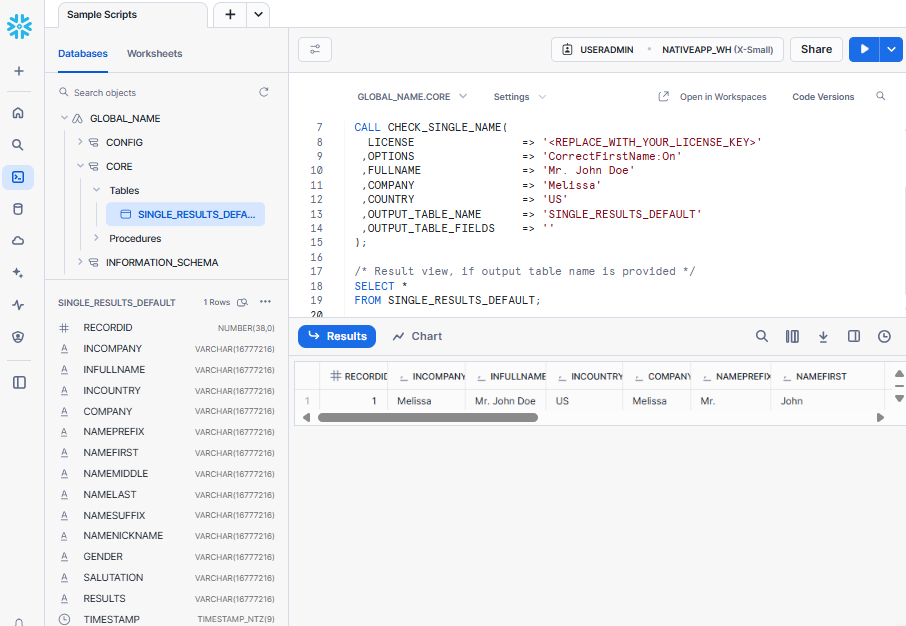This screenshot has width=906, height=626.
Task: Select the 'US' result cell
Action: [584, 401]
